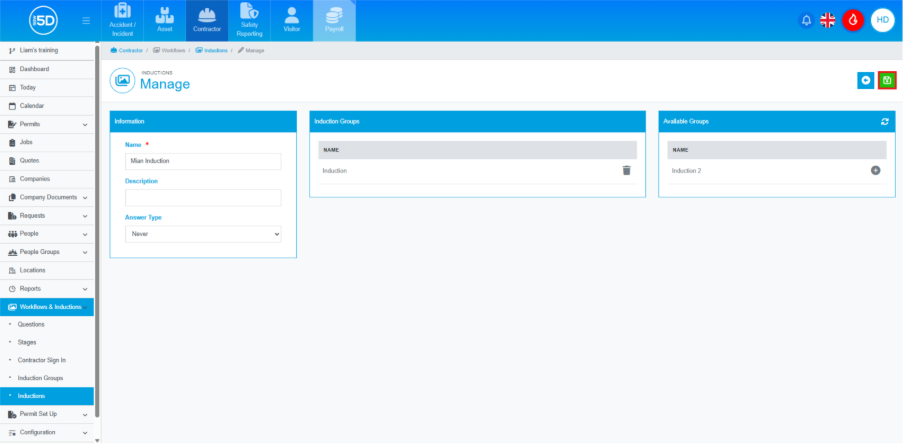The width and height of the screenshot is (903, 444).
Task: Click the blue add new icon button
Action: (865, 80)
